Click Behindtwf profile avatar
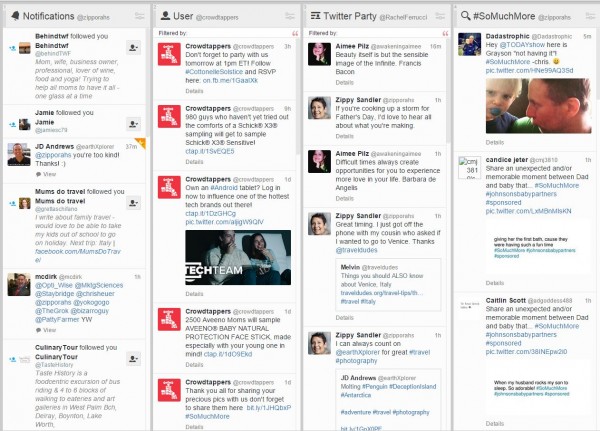 24,48
